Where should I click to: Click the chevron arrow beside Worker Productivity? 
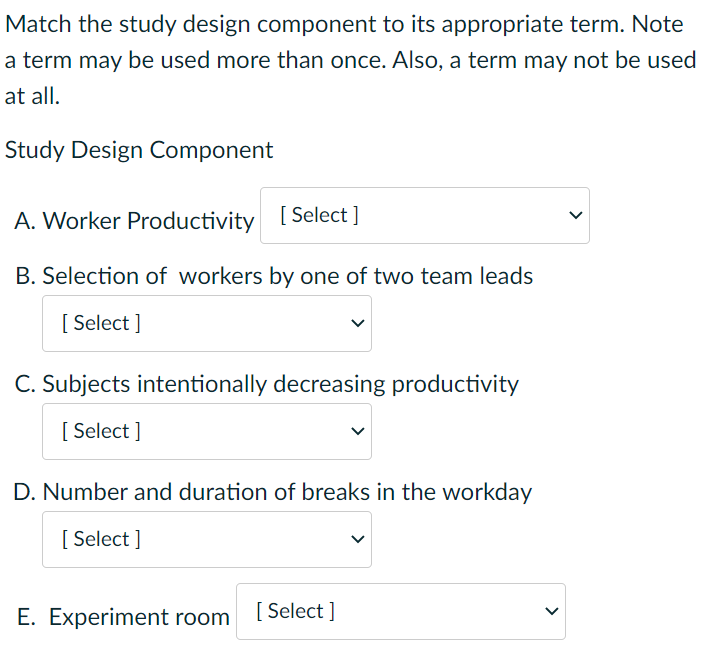[x=574, y=216]
